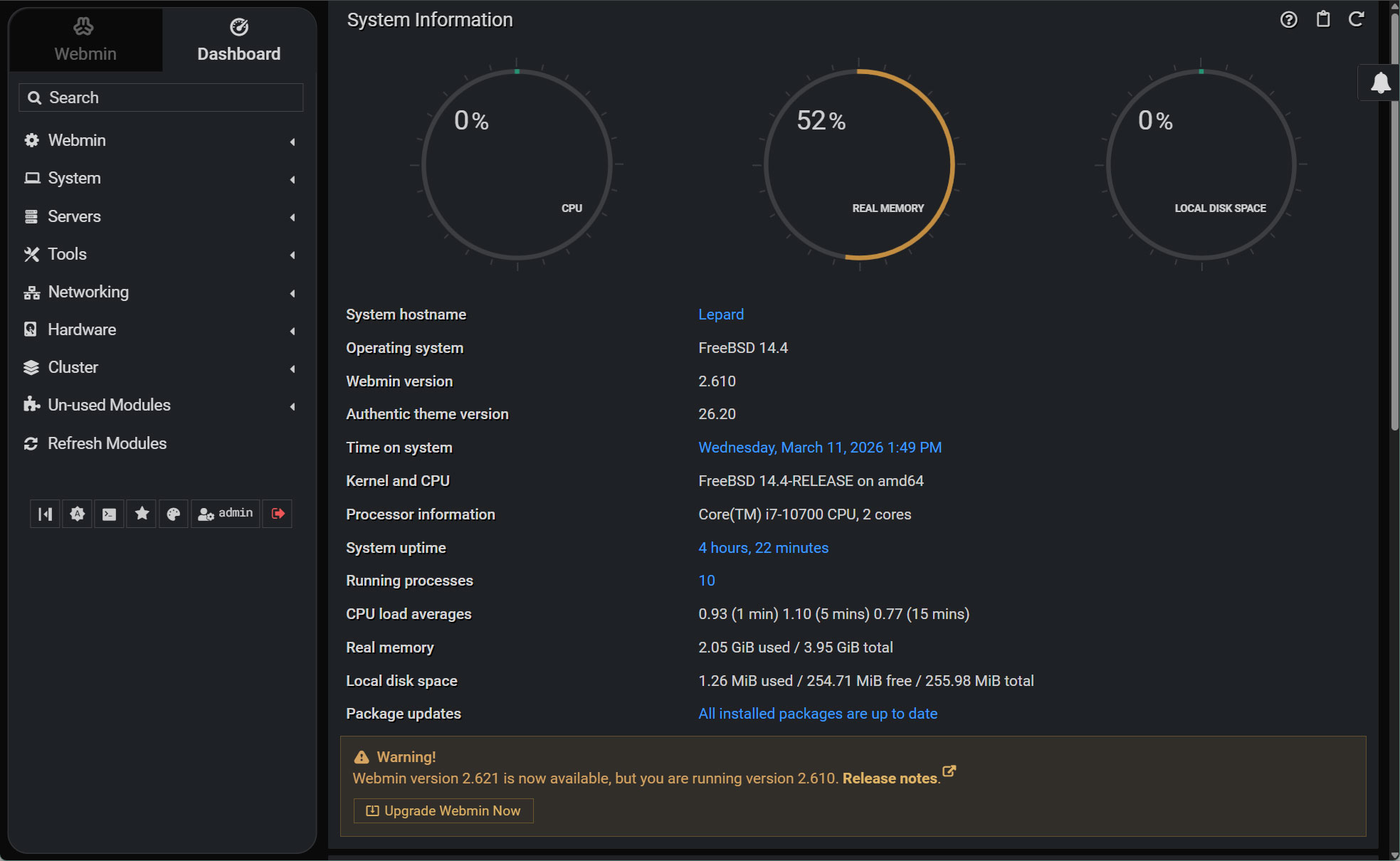Copy system information via clipboard icon
1400x861 pixels.
coord(1322,20)
